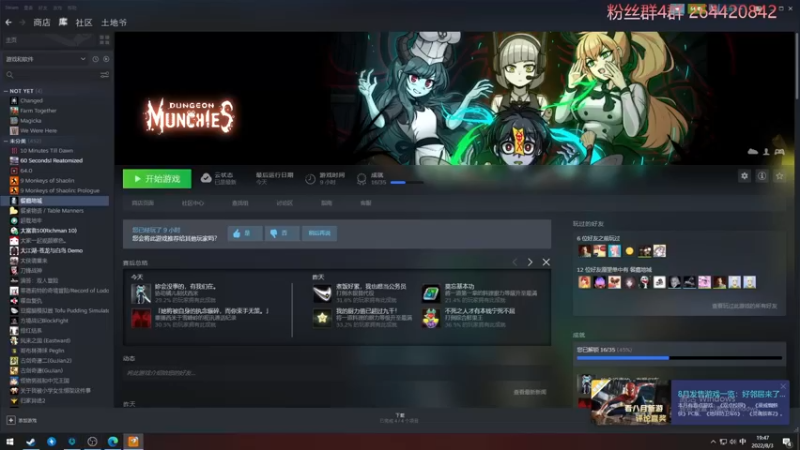Close the post-game summary panel

pyautogui.click(x=546, y=262)
